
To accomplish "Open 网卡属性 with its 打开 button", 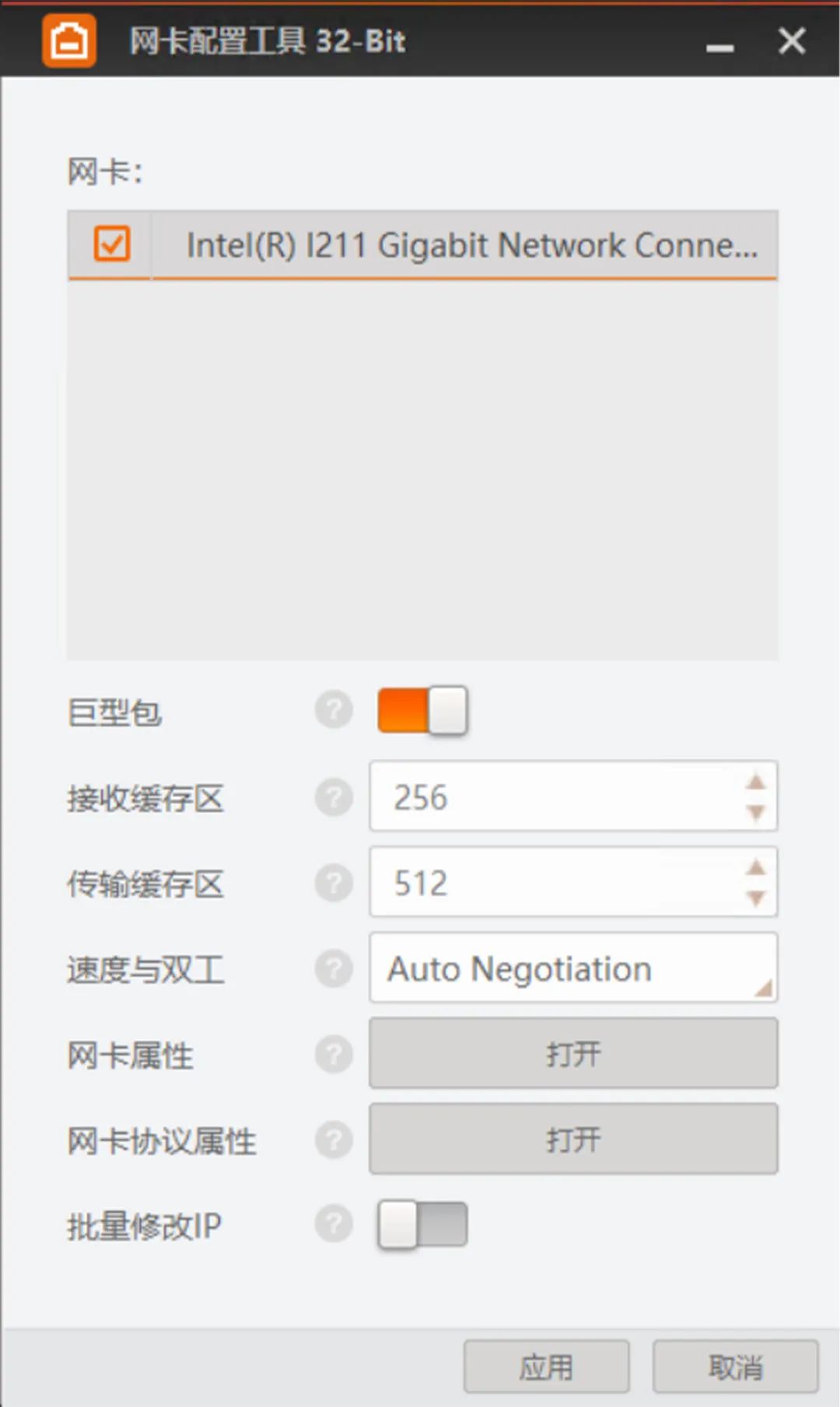I will 573,1054.
